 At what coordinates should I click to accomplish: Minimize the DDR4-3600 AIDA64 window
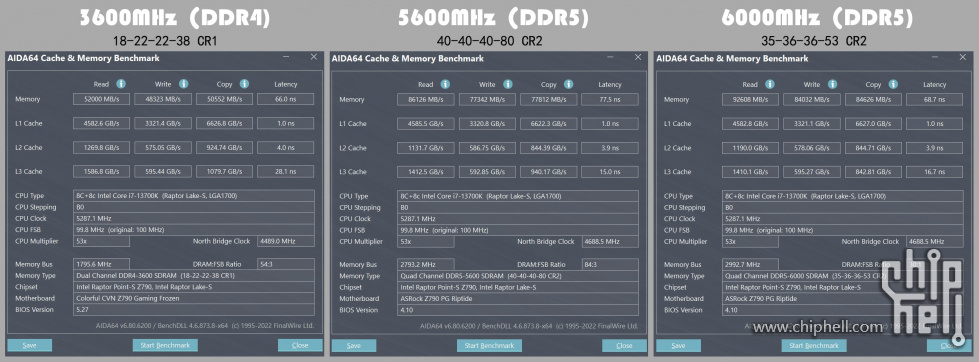pos(286,57)
